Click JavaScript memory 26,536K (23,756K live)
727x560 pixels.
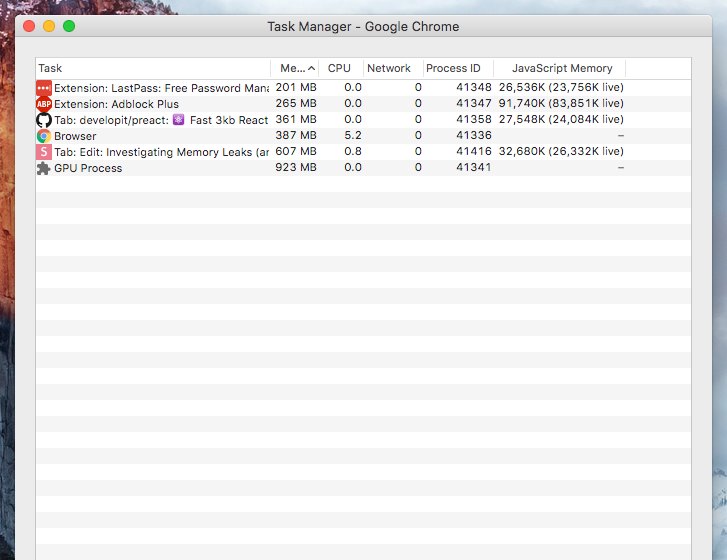coord(561,88)
